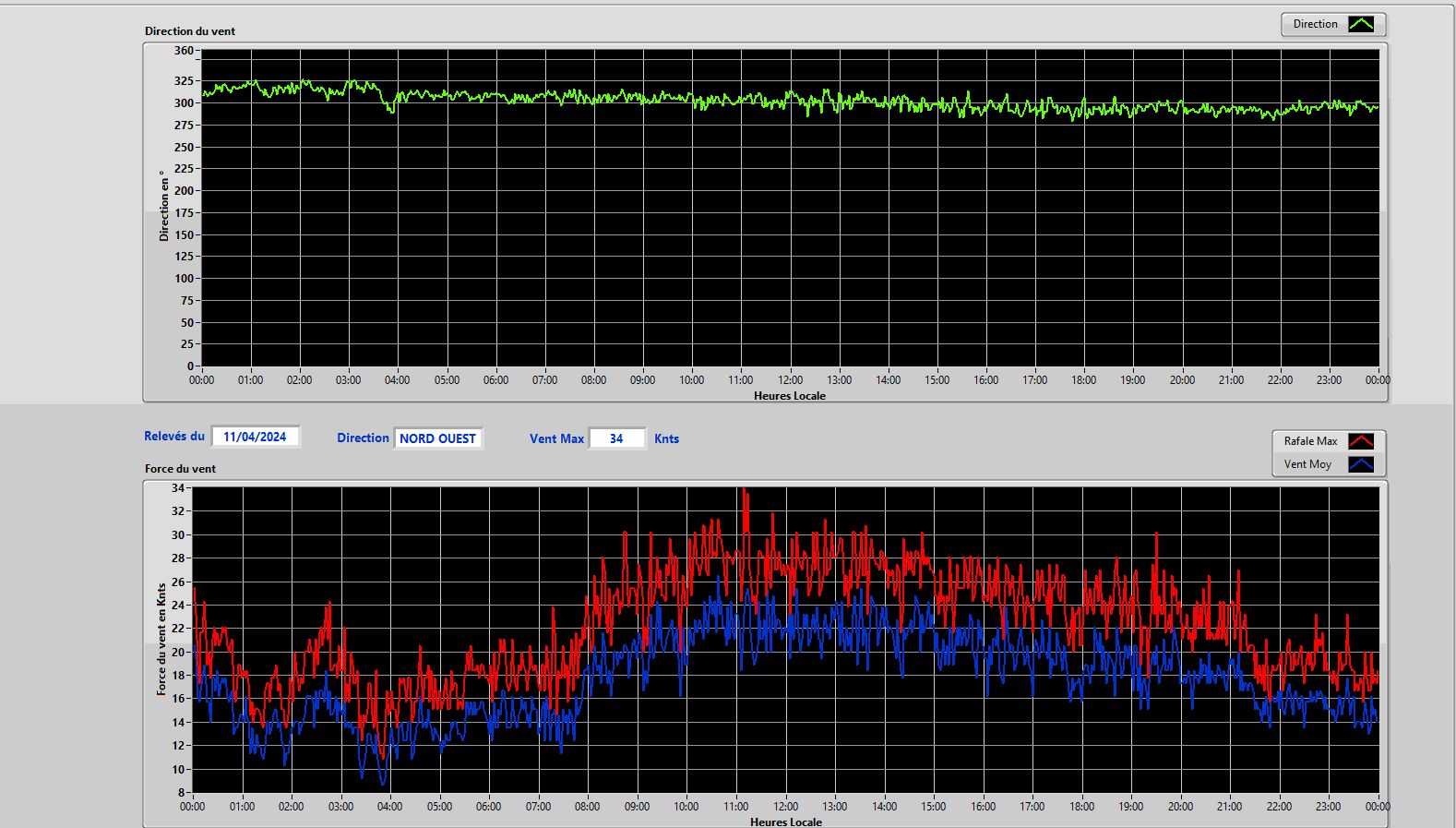The width and height of the screenshot is (1456, 828).
Task: Click 300 on the direction chart y-axis
Action: pyautogui.click(x=184, y=103)
